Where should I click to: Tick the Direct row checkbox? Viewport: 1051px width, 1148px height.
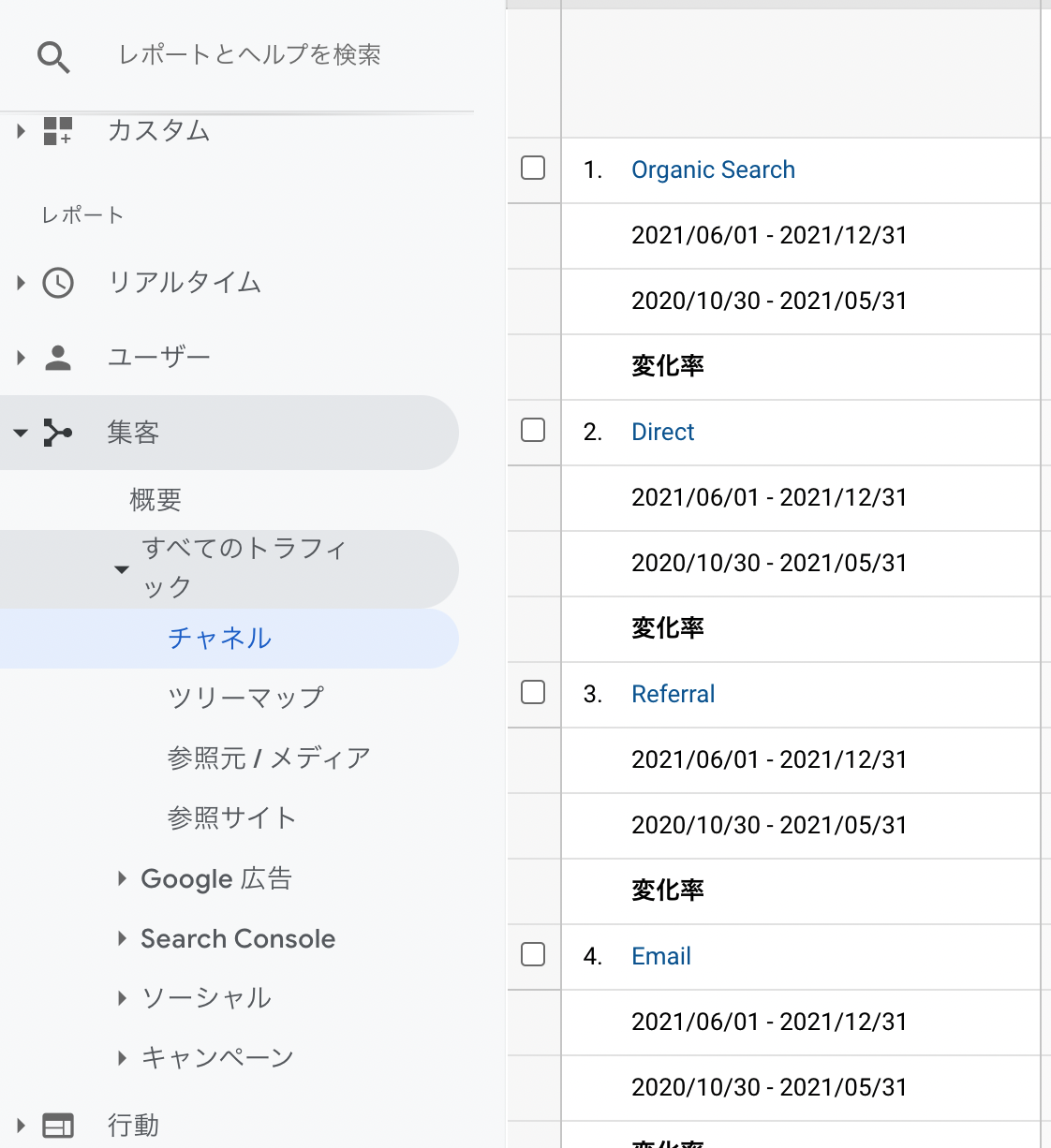(x=533, y=430)
